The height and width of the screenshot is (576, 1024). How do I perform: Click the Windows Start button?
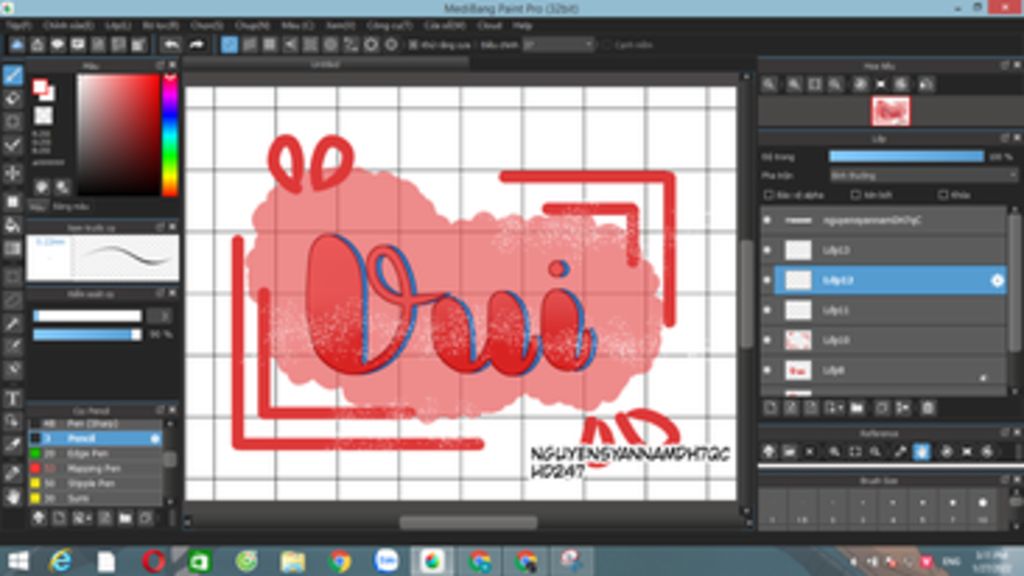[18, 561]
